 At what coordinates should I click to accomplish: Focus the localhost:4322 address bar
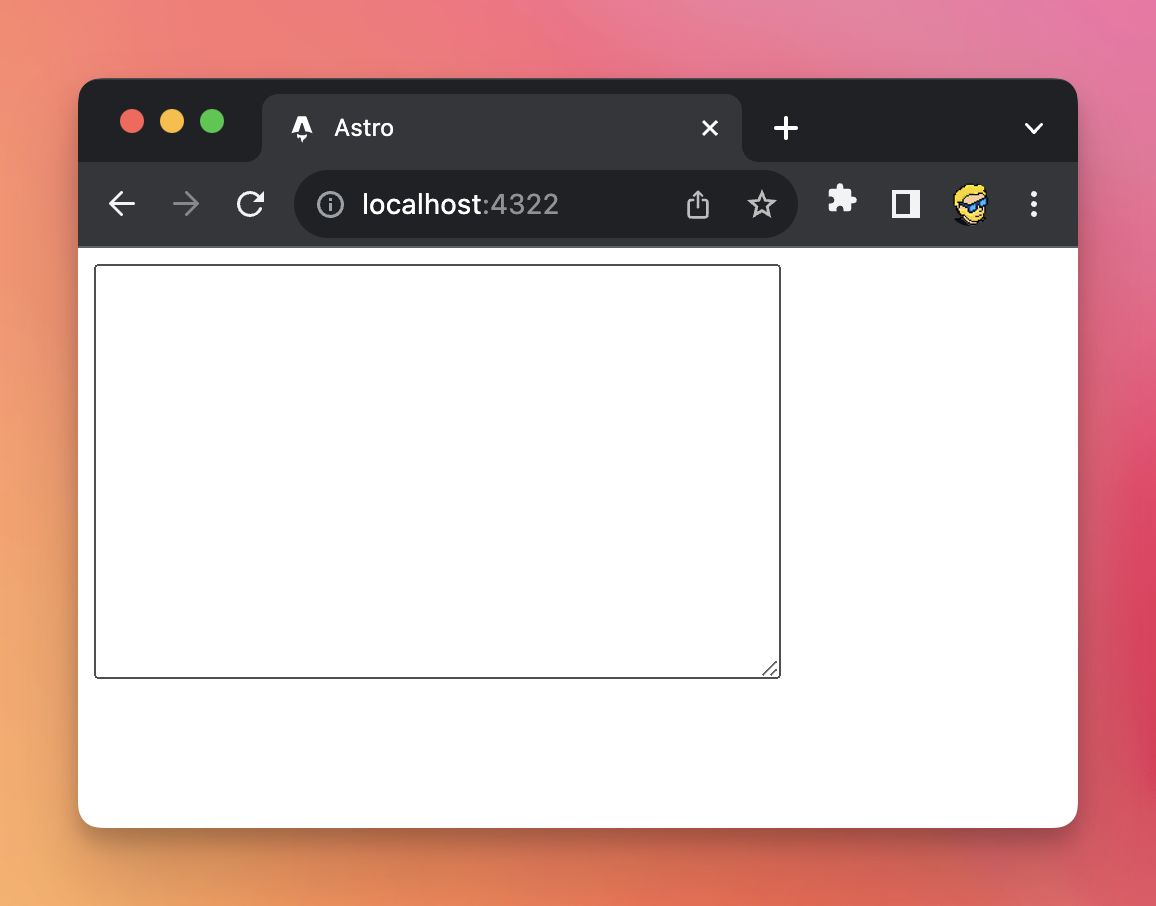tap(500, 205)
